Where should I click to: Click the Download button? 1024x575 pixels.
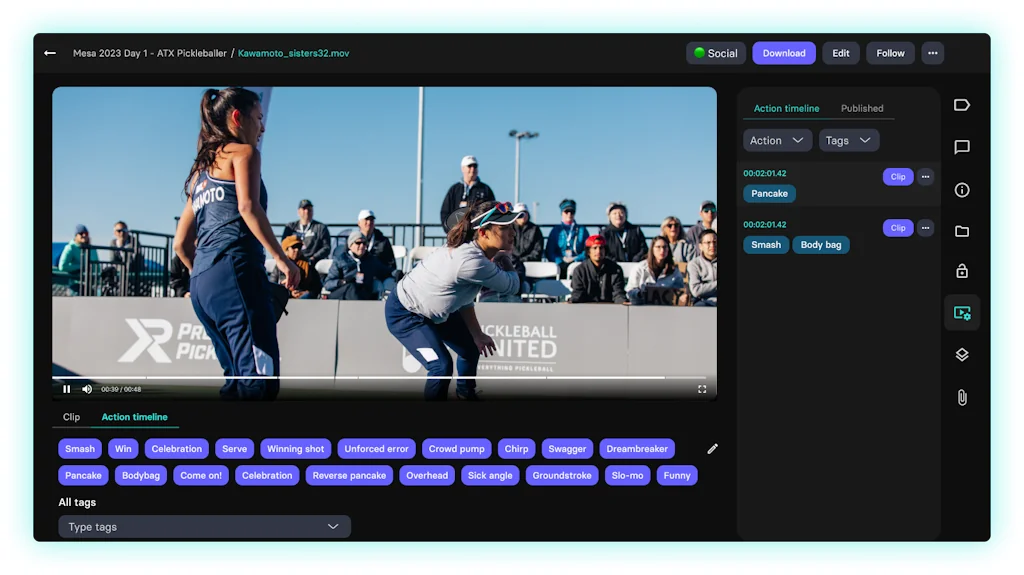point(784,53)
